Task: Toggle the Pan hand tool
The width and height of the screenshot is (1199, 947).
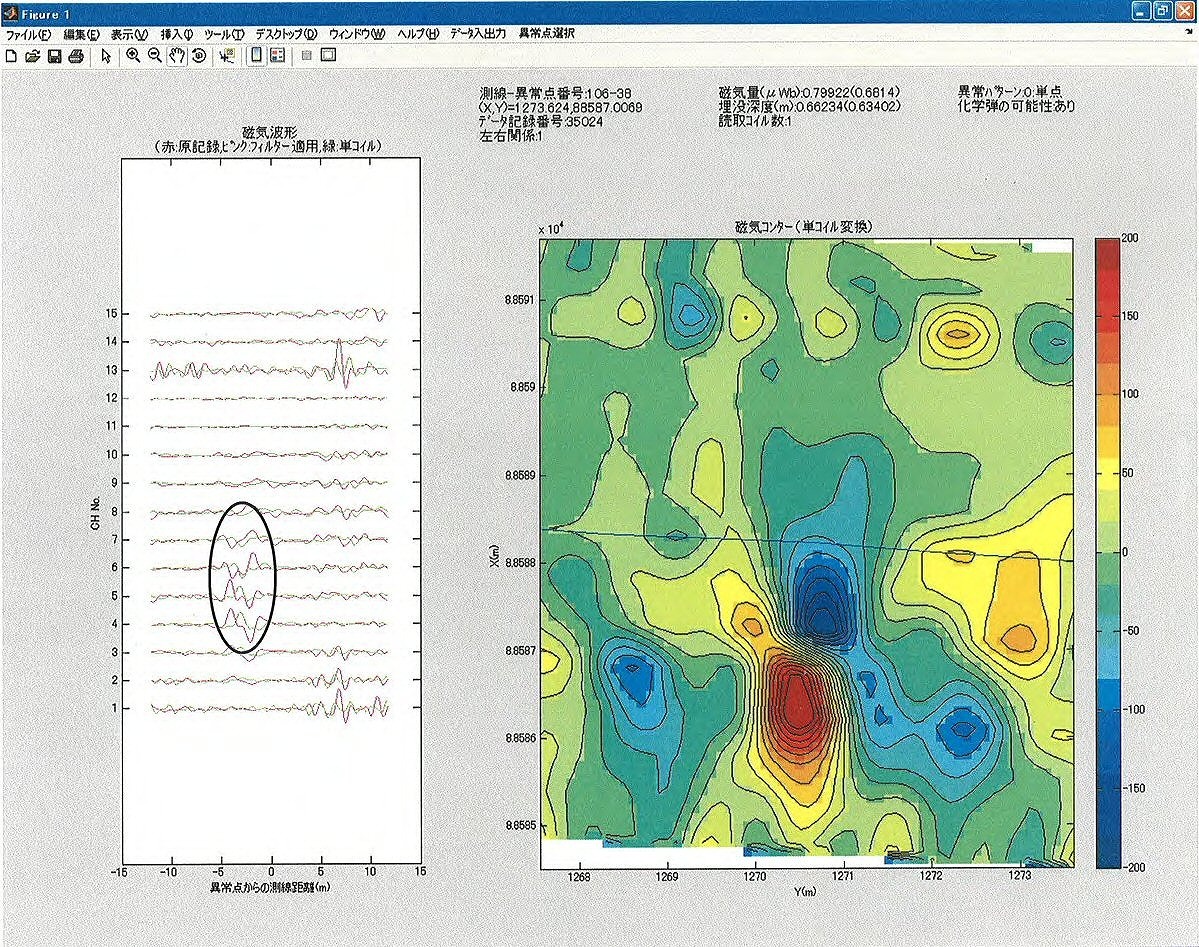Action: [x=177, y=56]
